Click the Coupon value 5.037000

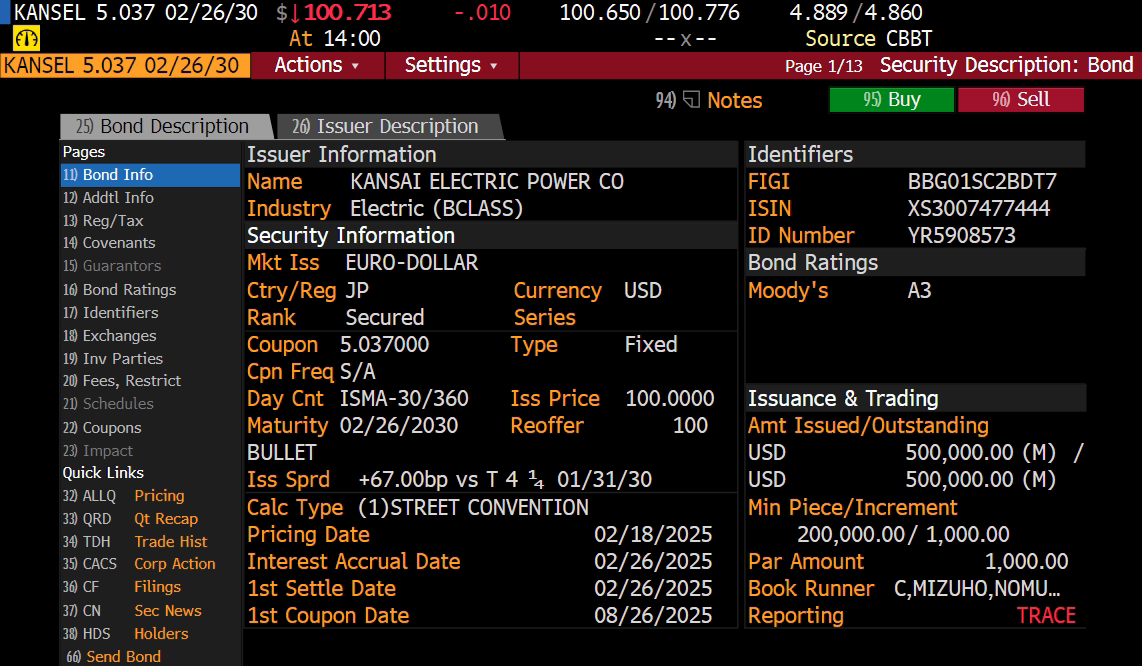point(385,345)
